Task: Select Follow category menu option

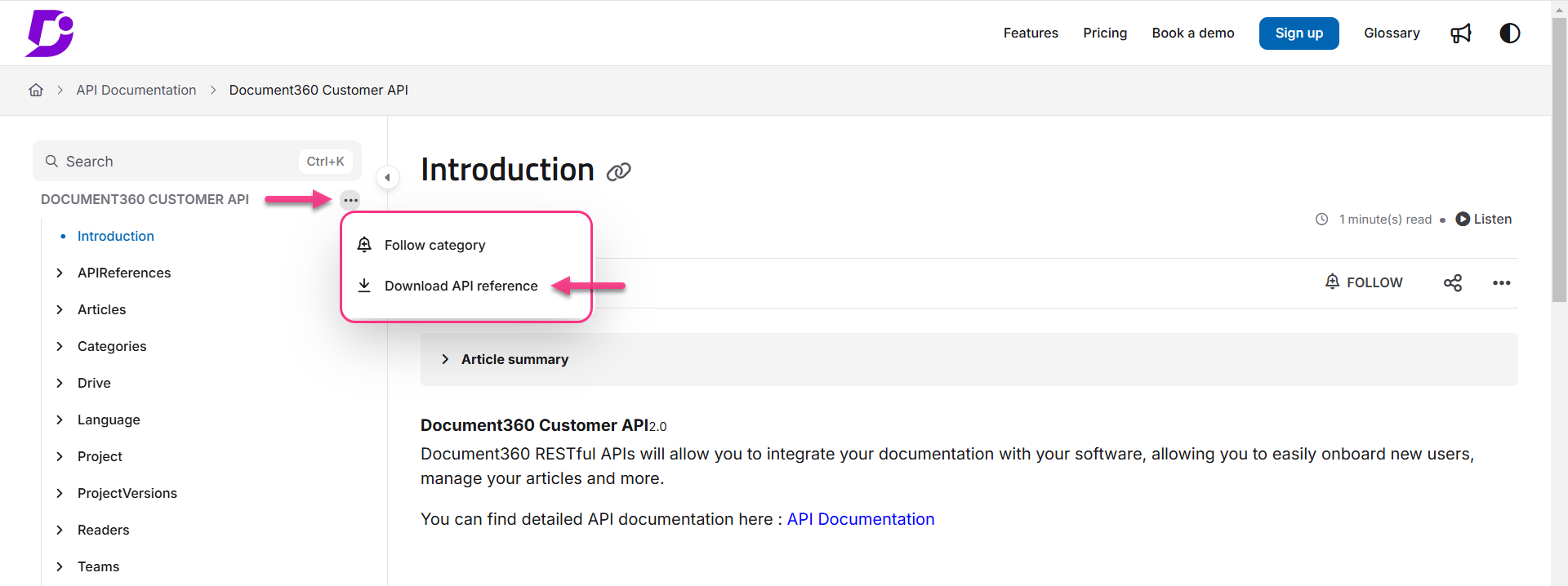Action: coord(434,245)
